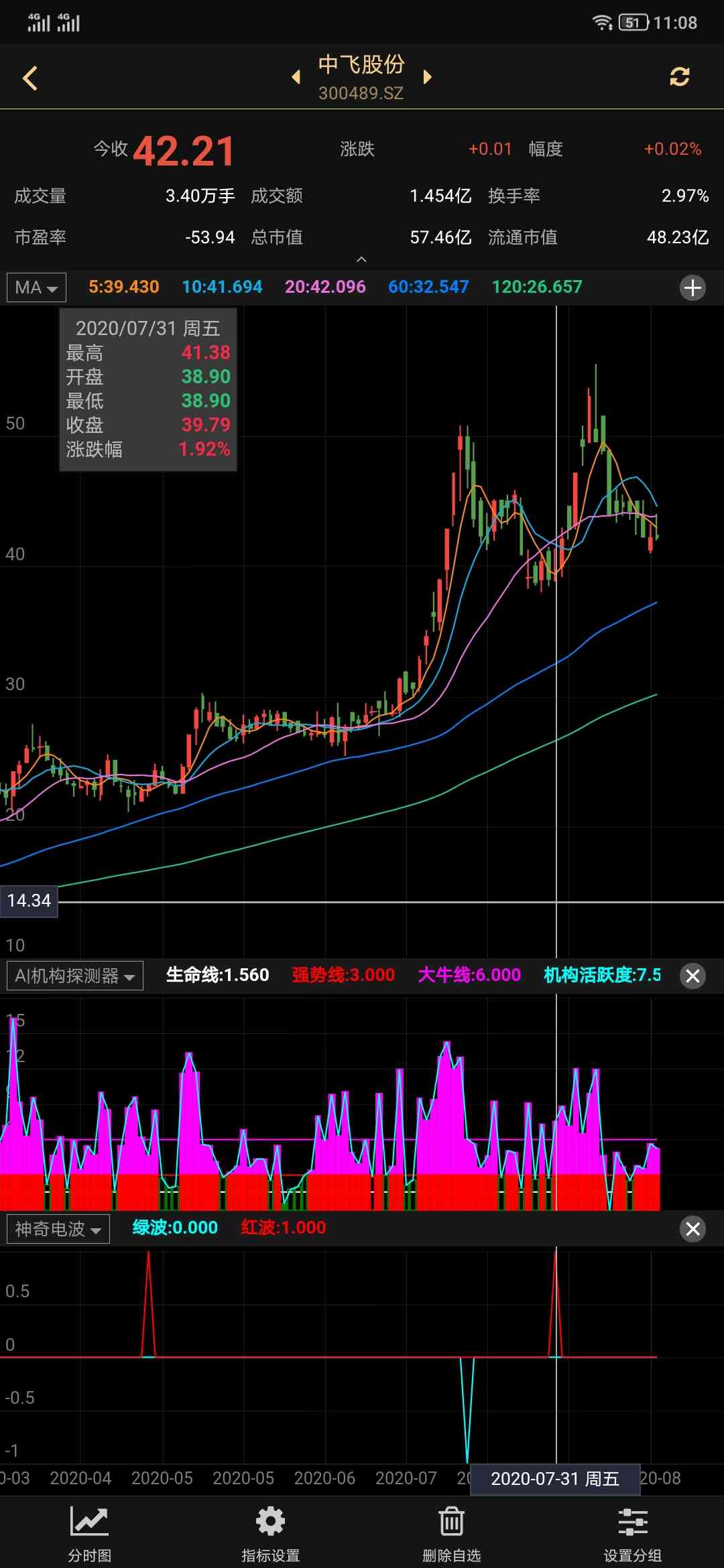Select the 14.34 price level label
Viewport: 724px width, 1568px height.
pyautogui.click(x=29, y=901)
